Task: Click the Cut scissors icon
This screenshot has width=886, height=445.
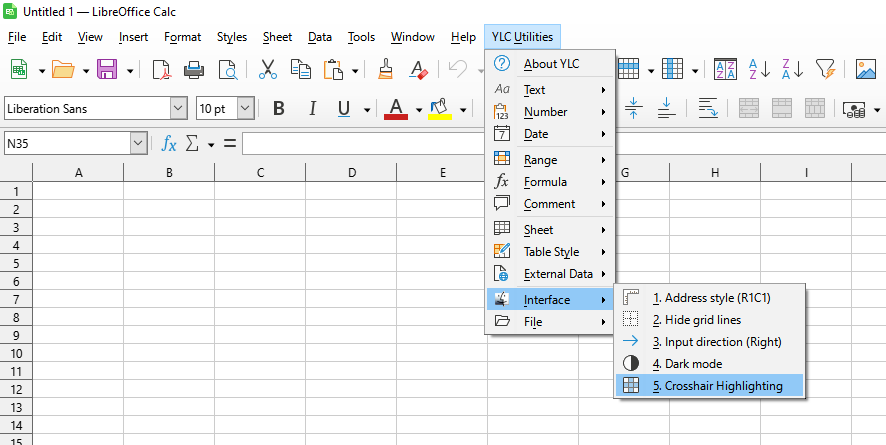Action: [x=267, y=69]
